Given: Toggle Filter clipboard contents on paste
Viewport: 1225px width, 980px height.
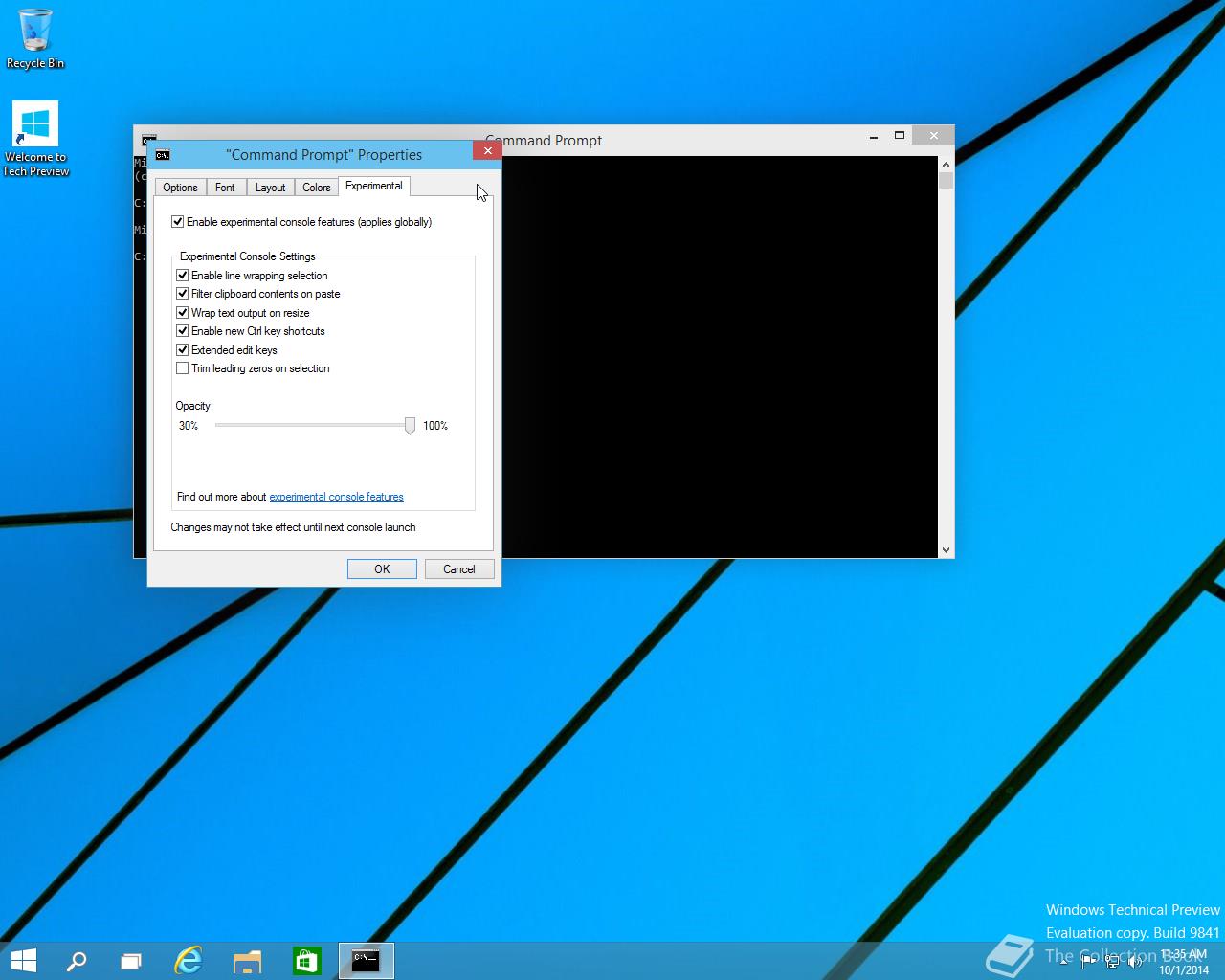Looking at the screenshot, I should [x=182, y=294].
